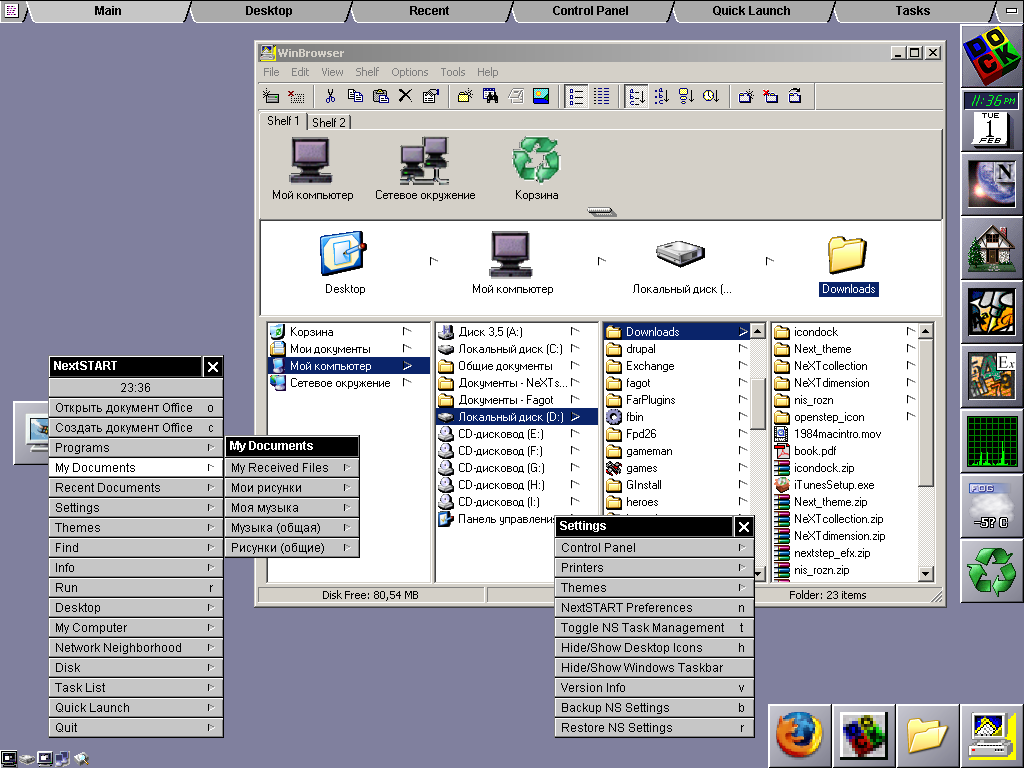The height and width of the screenshot is (768, 1024).
Task: Click NextSTART Preferences in Settings menu
Action: tap(654, 607)
